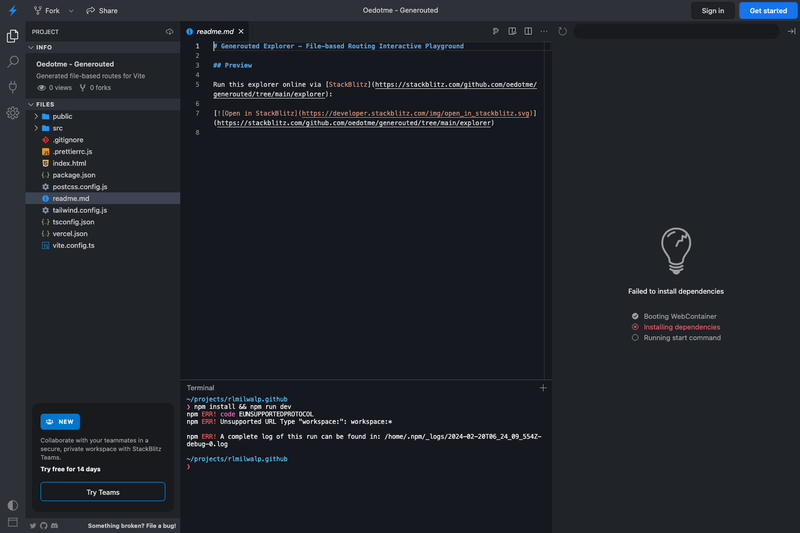
Task: Click the Discord icon in footer
Action: [x=55, y=526]
